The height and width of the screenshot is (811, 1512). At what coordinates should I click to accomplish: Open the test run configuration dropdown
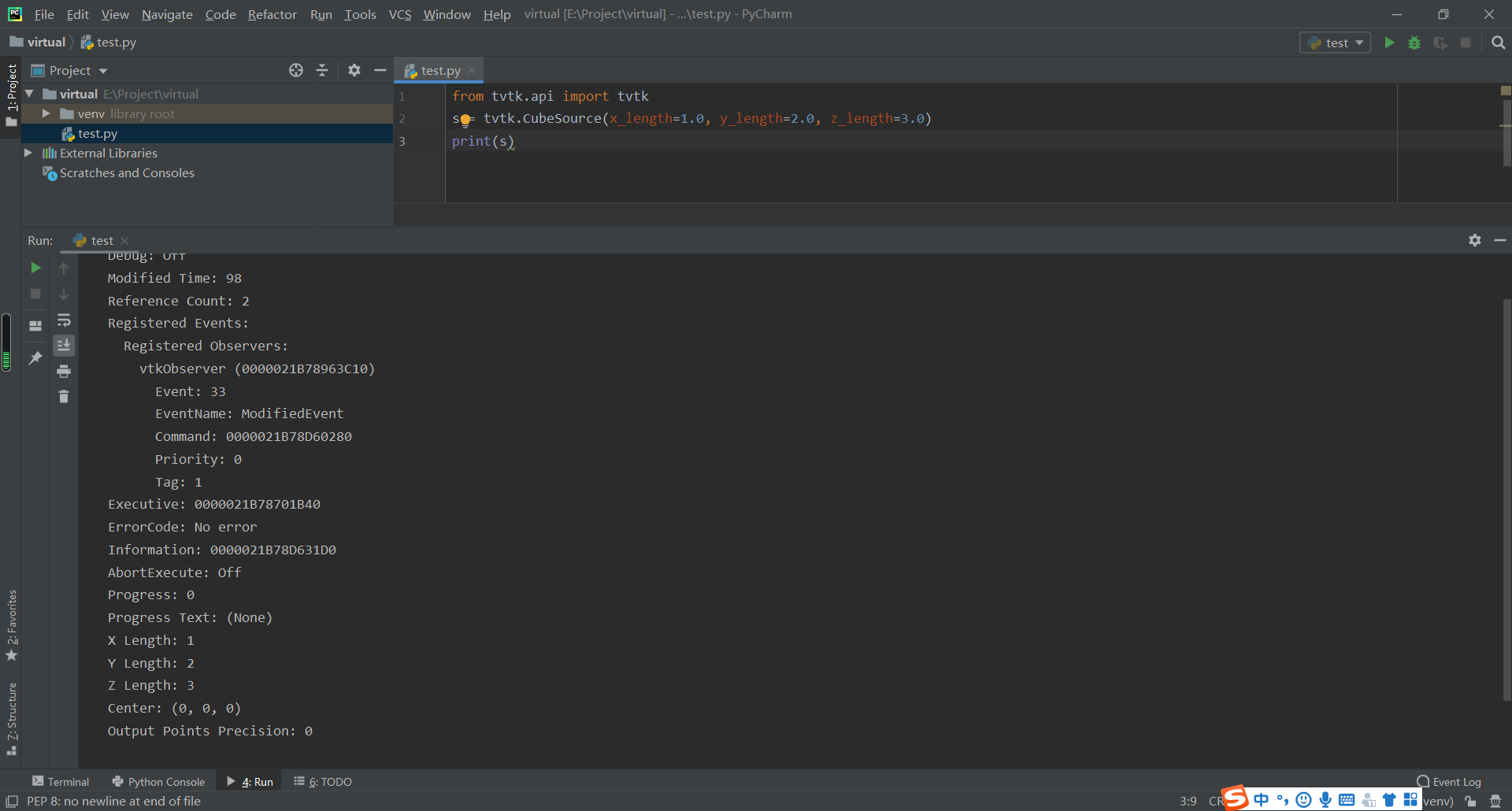(x=1335, y=43)
